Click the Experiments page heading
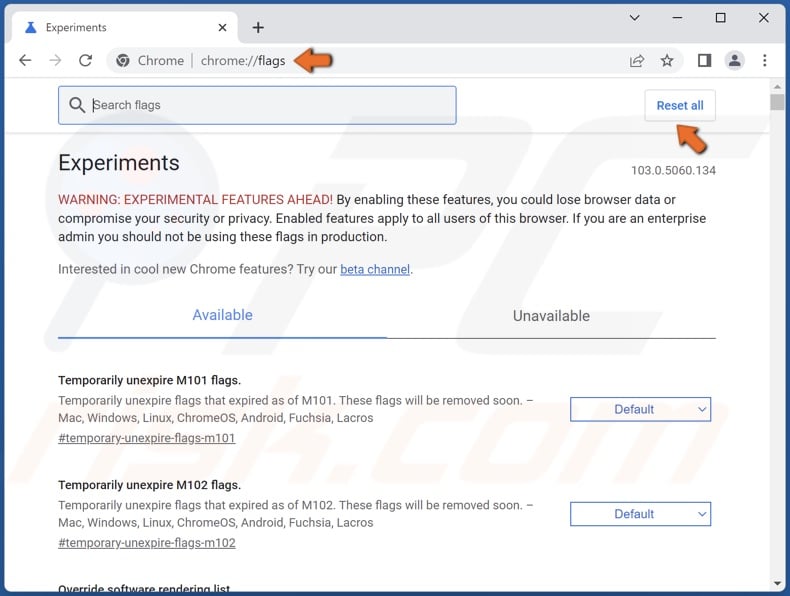 click(x=119, y=163)
